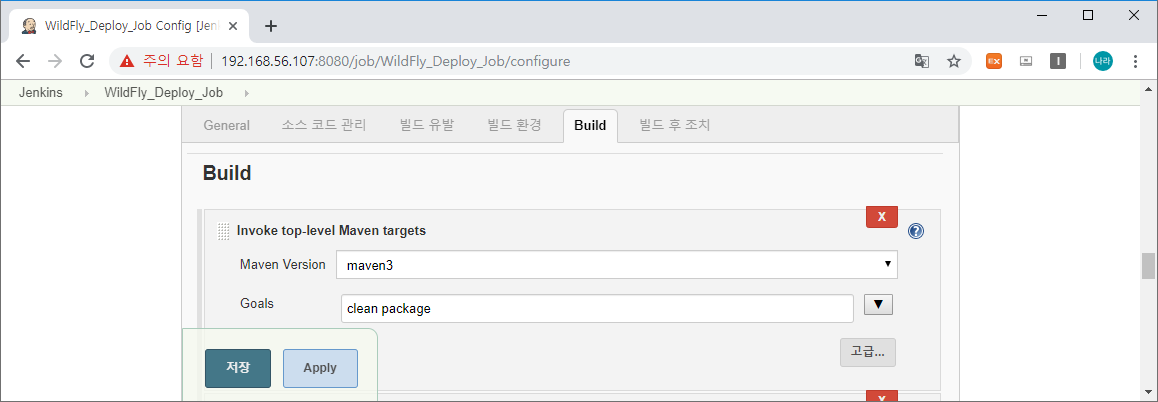The height and width of the screenshot is (402, 1158).
Task: Go back to the previous page
Action: tap(23, 61)
